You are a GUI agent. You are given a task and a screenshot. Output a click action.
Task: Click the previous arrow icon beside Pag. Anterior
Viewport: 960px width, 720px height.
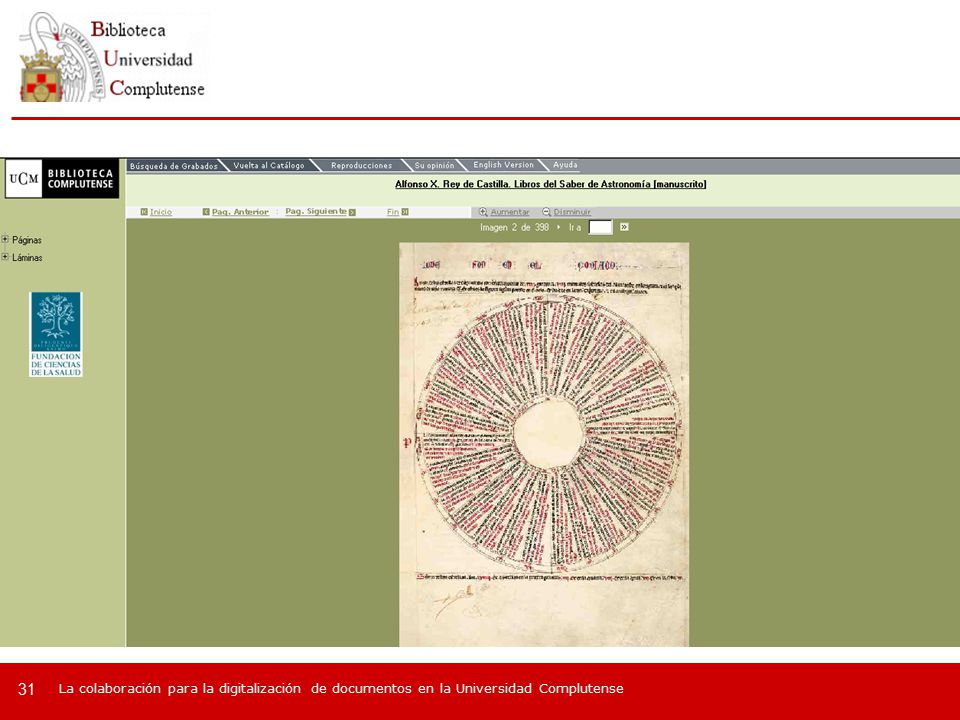pos(206,212)
